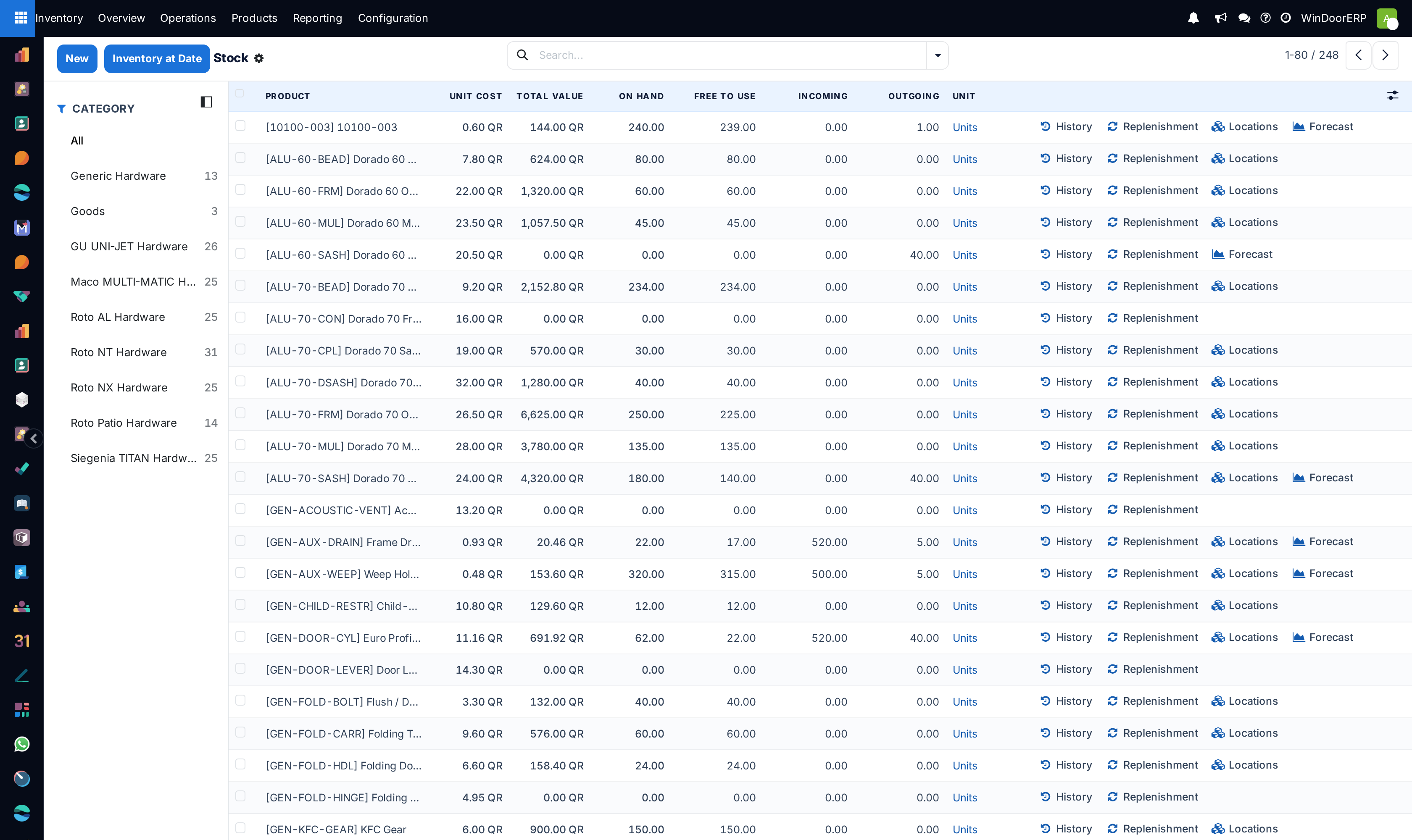Go to previous page of records

1358,55
